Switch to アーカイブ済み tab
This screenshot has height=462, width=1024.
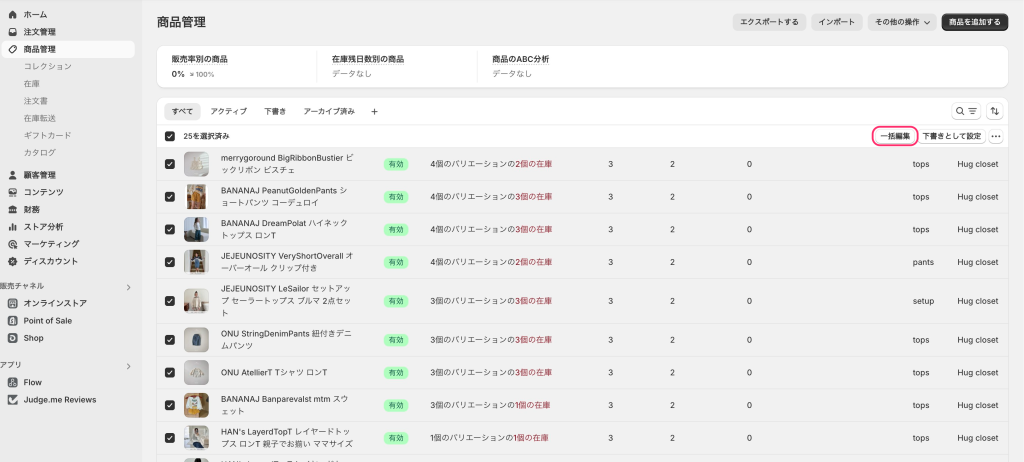[x=328, y=111]
